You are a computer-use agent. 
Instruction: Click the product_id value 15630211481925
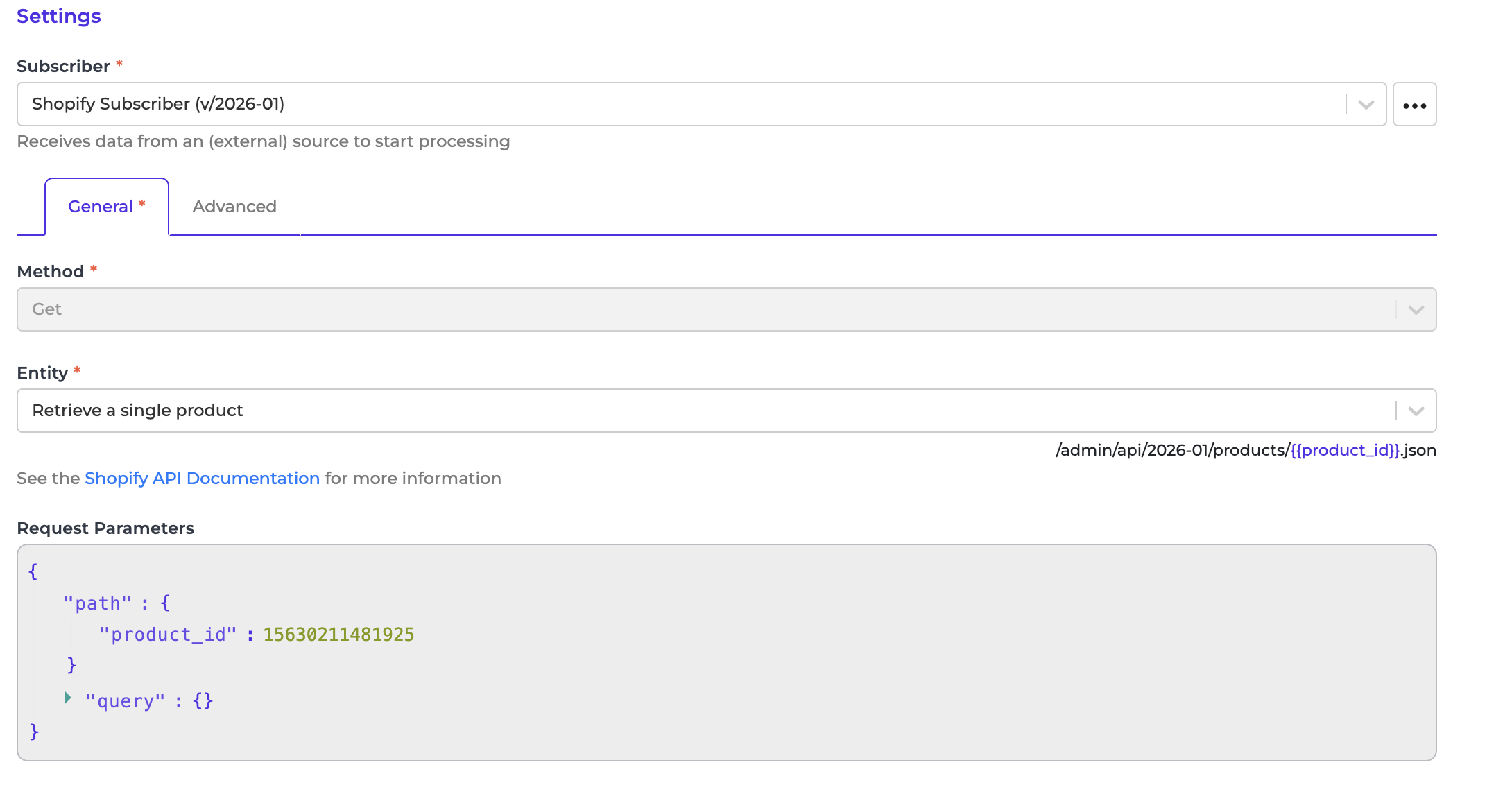click(338, 635)
